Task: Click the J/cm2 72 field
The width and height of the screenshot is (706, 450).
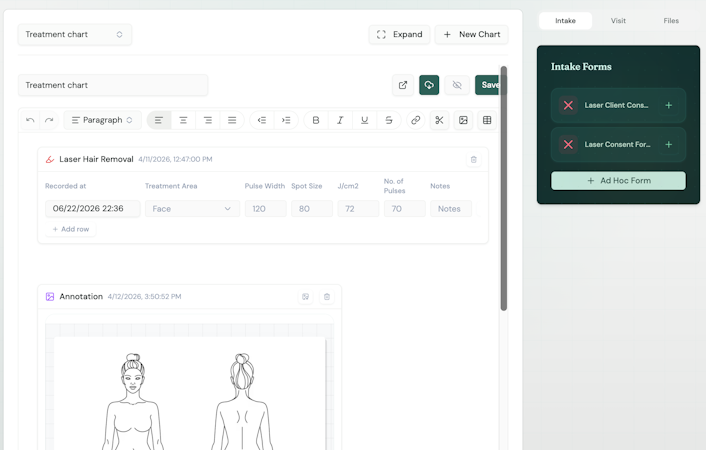Action: pos(358,209)
